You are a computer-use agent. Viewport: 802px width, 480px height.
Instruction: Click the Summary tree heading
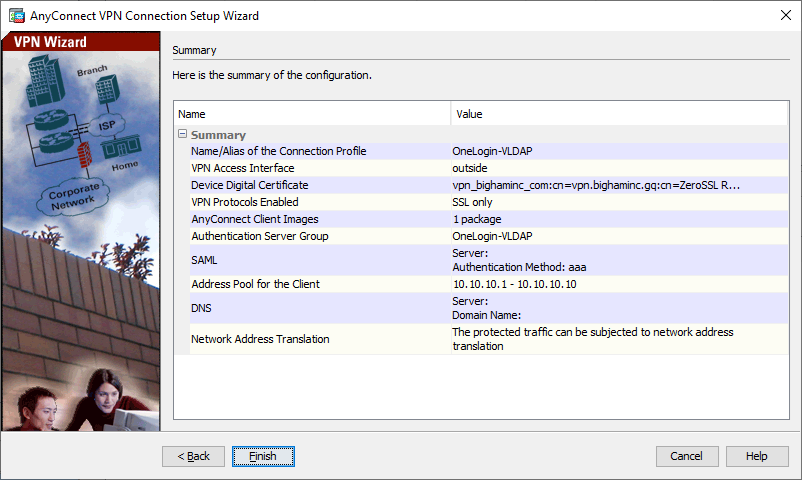click(218, 135)
